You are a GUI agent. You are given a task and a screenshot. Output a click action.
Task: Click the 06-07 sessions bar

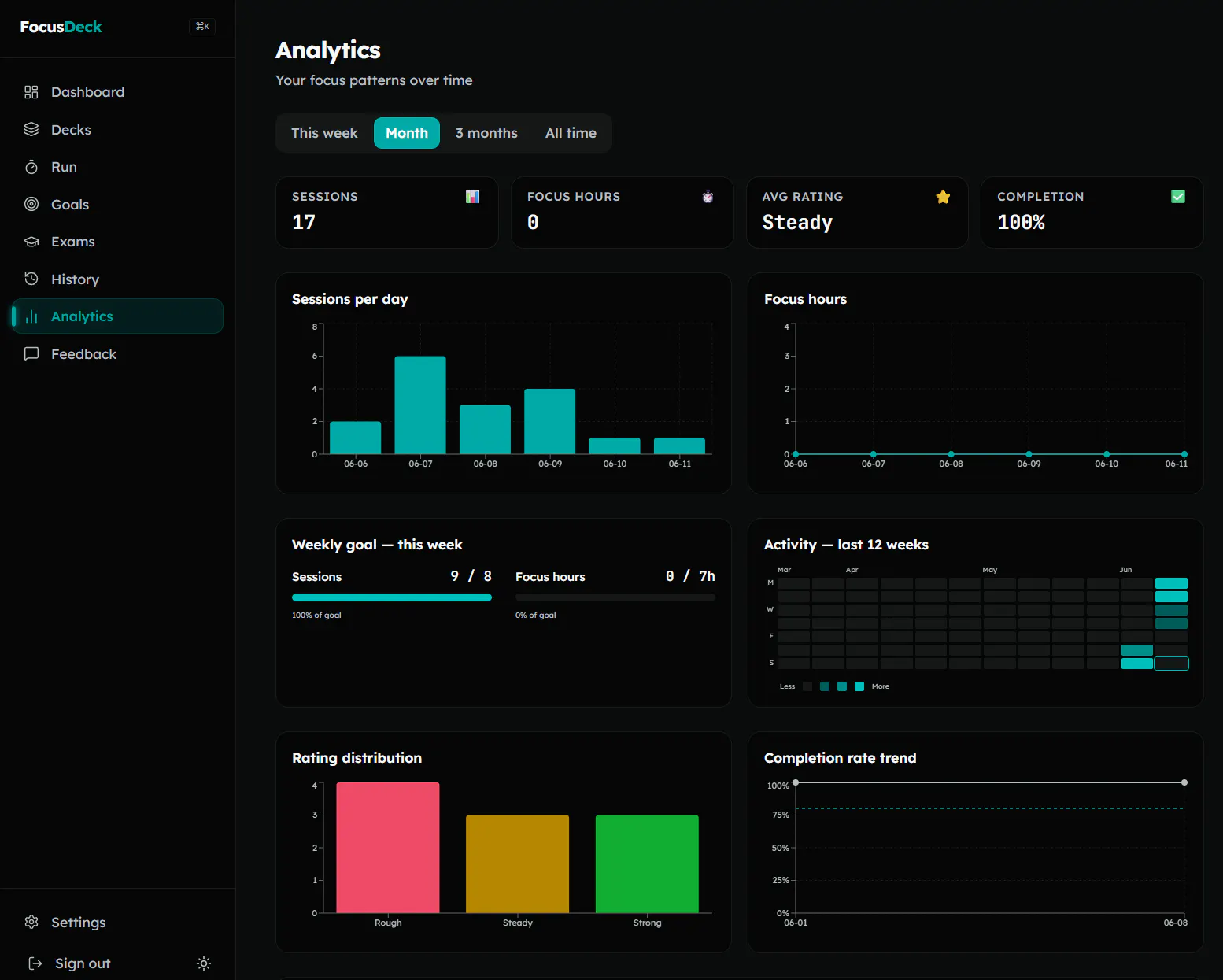tap(420, 405)
